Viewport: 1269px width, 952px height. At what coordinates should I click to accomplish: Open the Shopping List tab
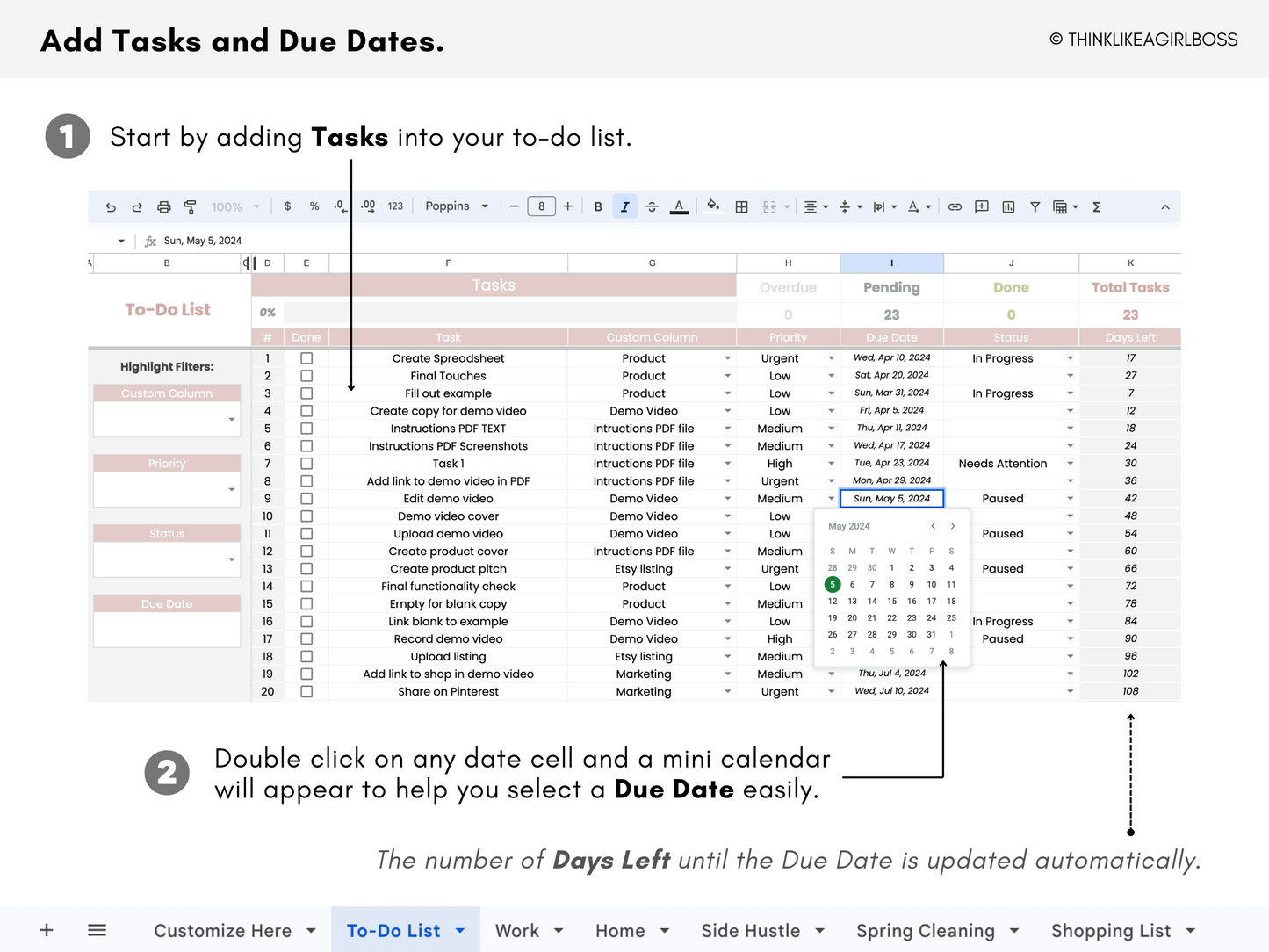1113,930
